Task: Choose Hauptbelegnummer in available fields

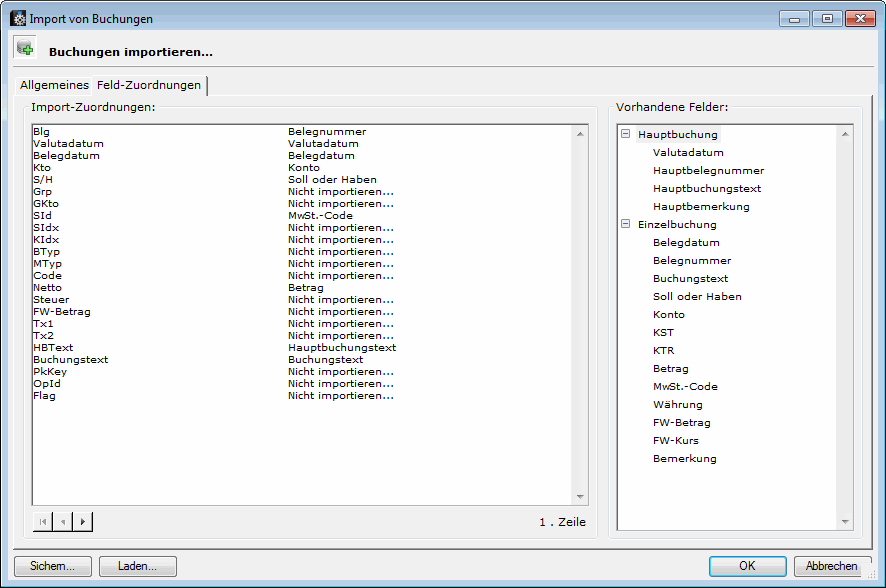Action: [708, 171]
